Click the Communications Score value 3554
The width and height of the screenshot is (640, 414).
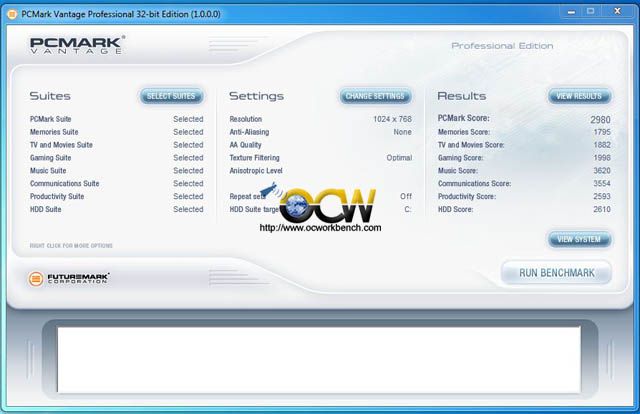(602, 183)
